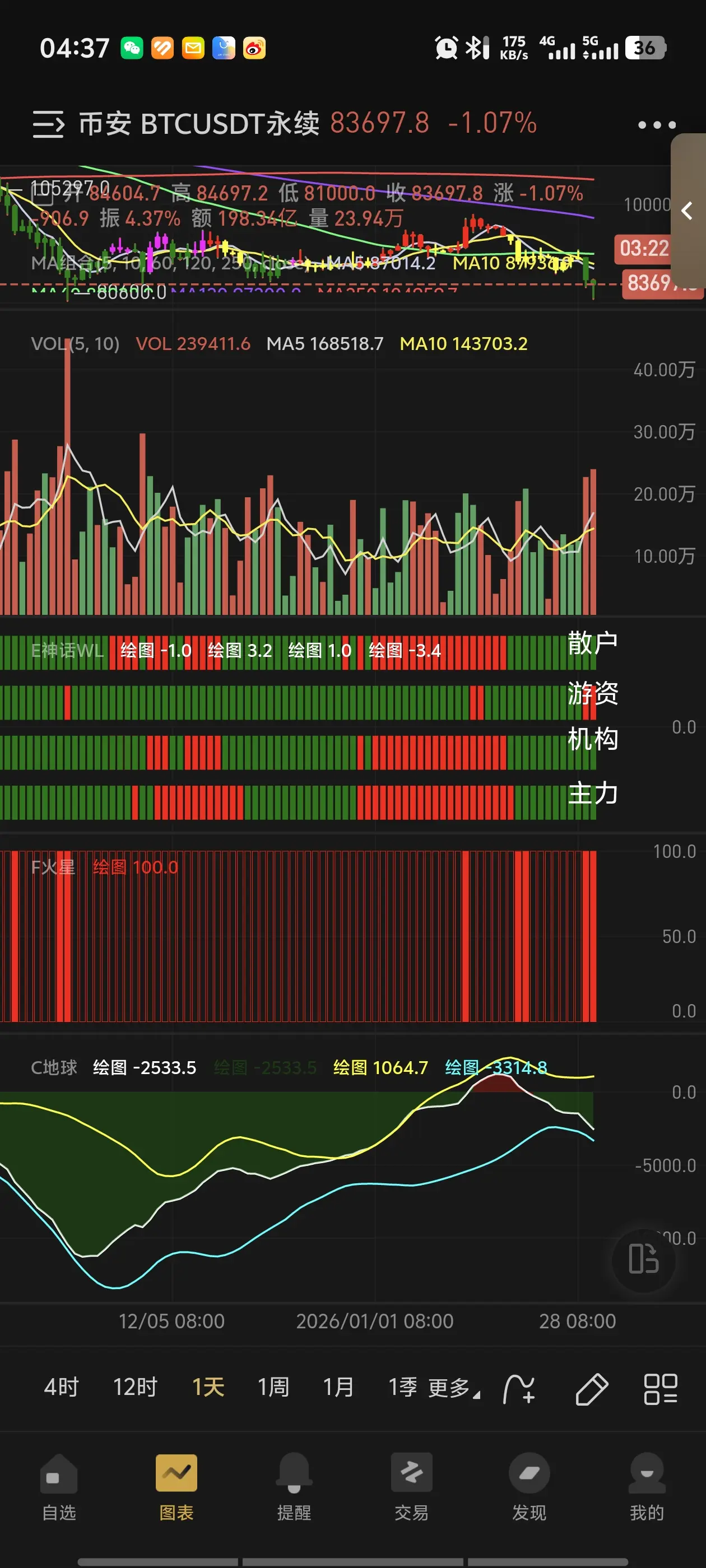Image resolution: width=706 pixels, height=1568 pixels.
Task: Switch to 1周 weekly timeframe
Action: coord(273,1387)
